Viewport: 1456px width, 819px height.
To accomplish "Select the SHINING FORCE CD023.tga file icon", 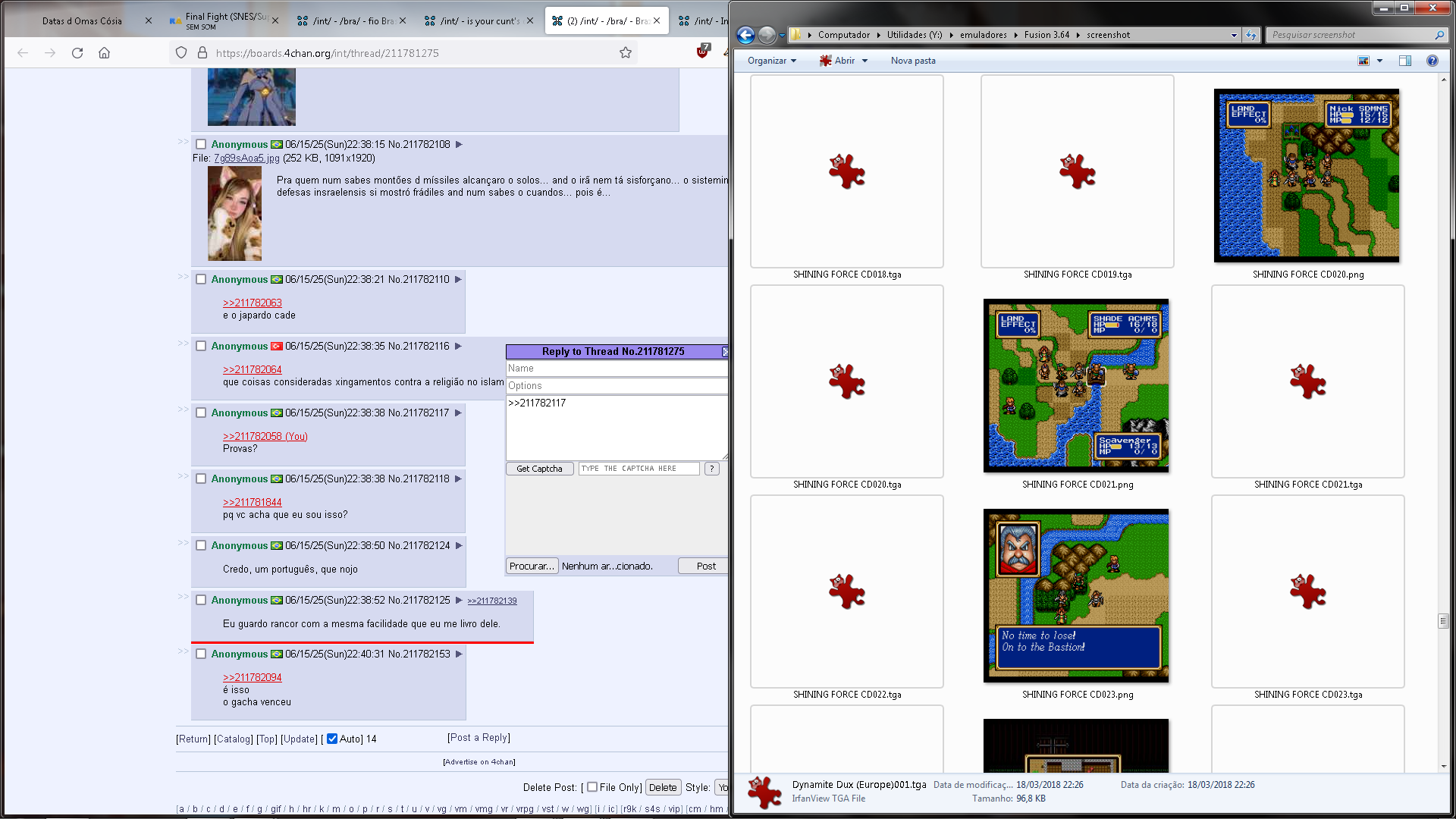I will click(x=1308, y=591).
